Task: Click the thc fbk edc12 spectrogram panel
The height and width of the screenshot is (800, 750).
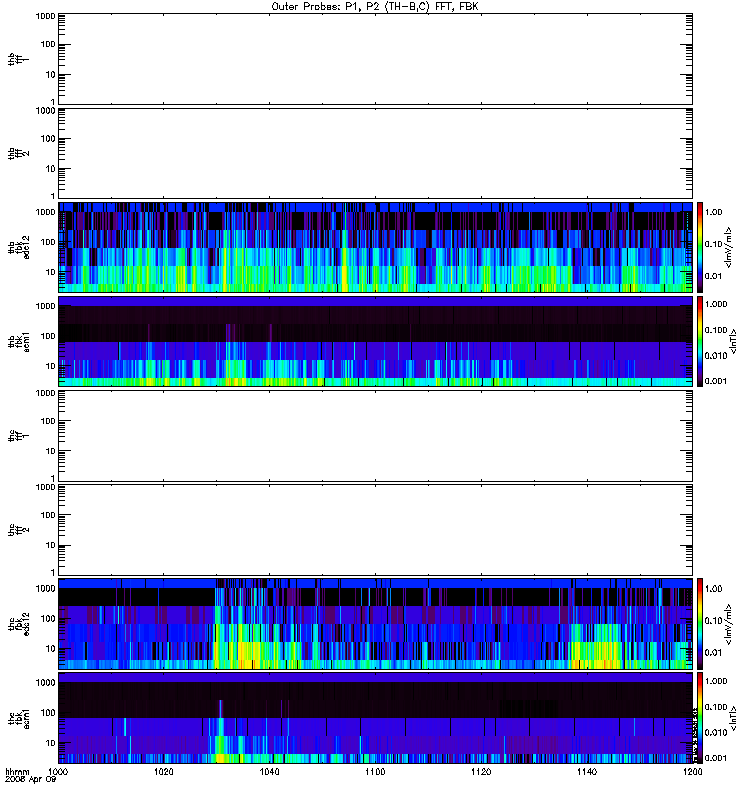Action: (x=376, y=623)
